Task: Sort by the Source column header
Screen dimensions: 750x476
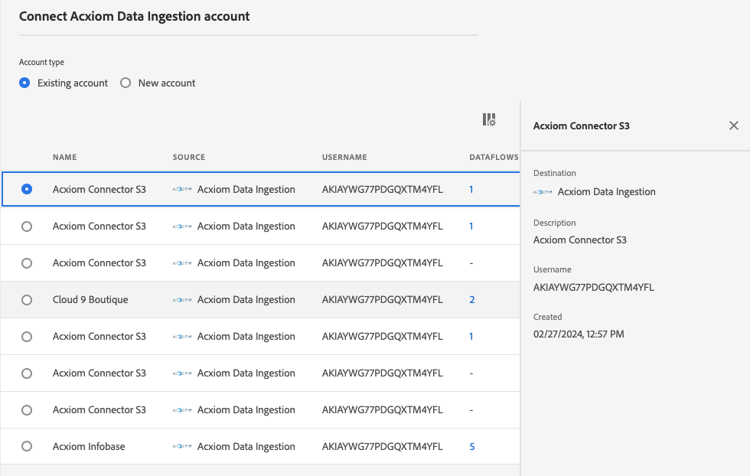Action: tap(189, 157)
